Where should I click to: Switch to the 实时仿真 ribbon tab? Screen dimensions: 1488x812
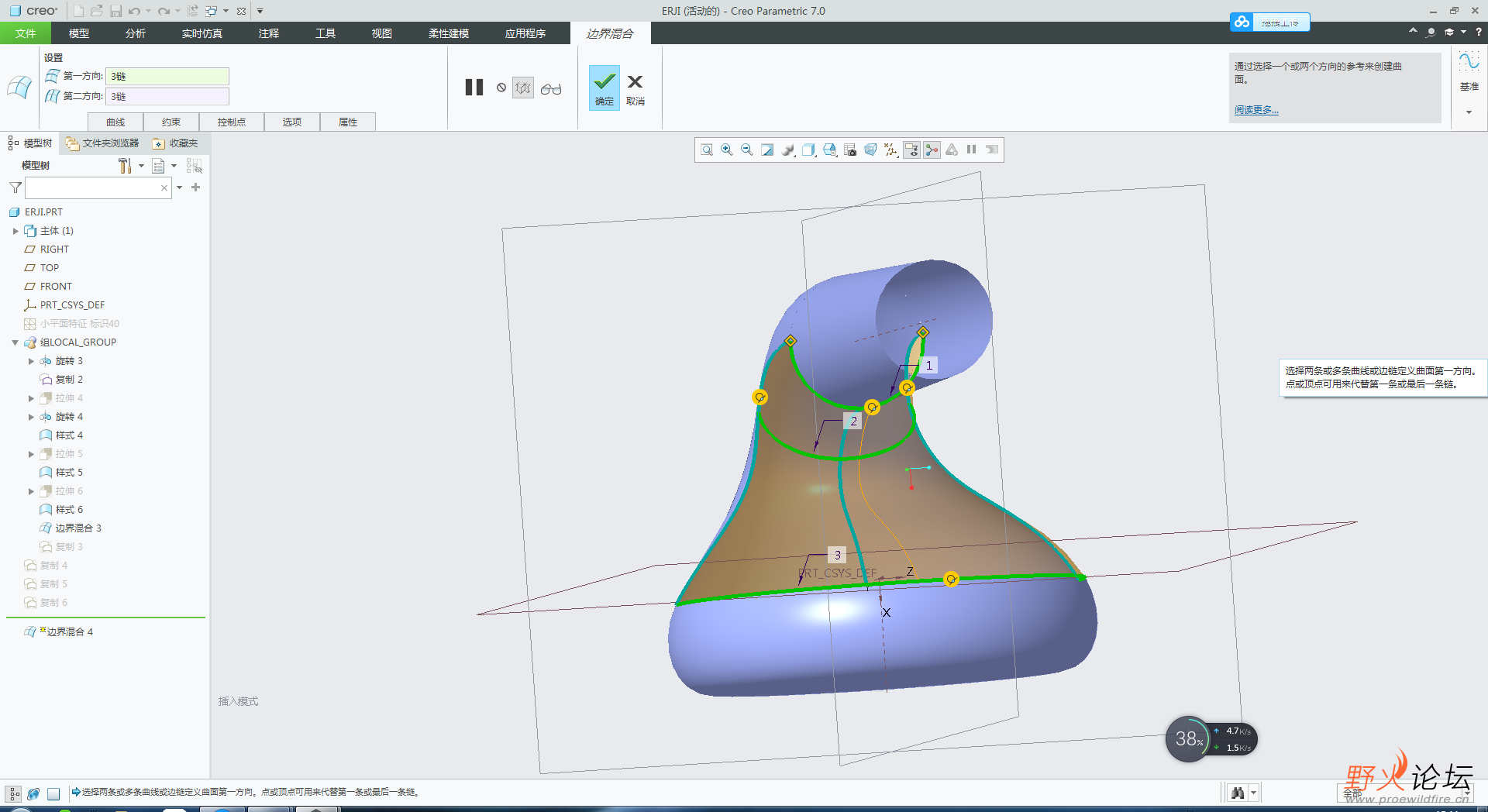[202, 33]
